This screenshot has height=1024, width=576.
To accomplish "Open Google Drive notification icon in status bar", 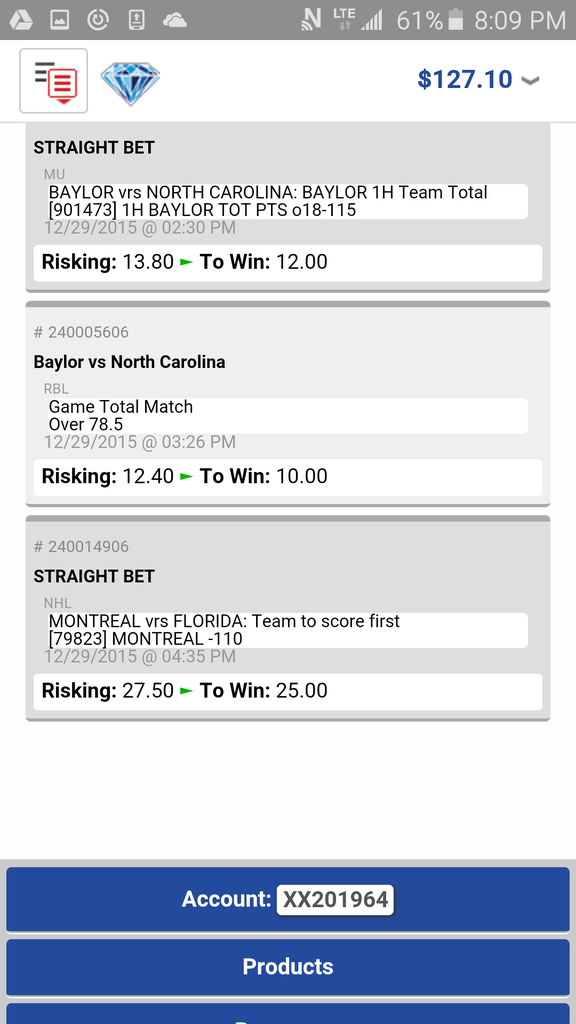I will [21, 20].
